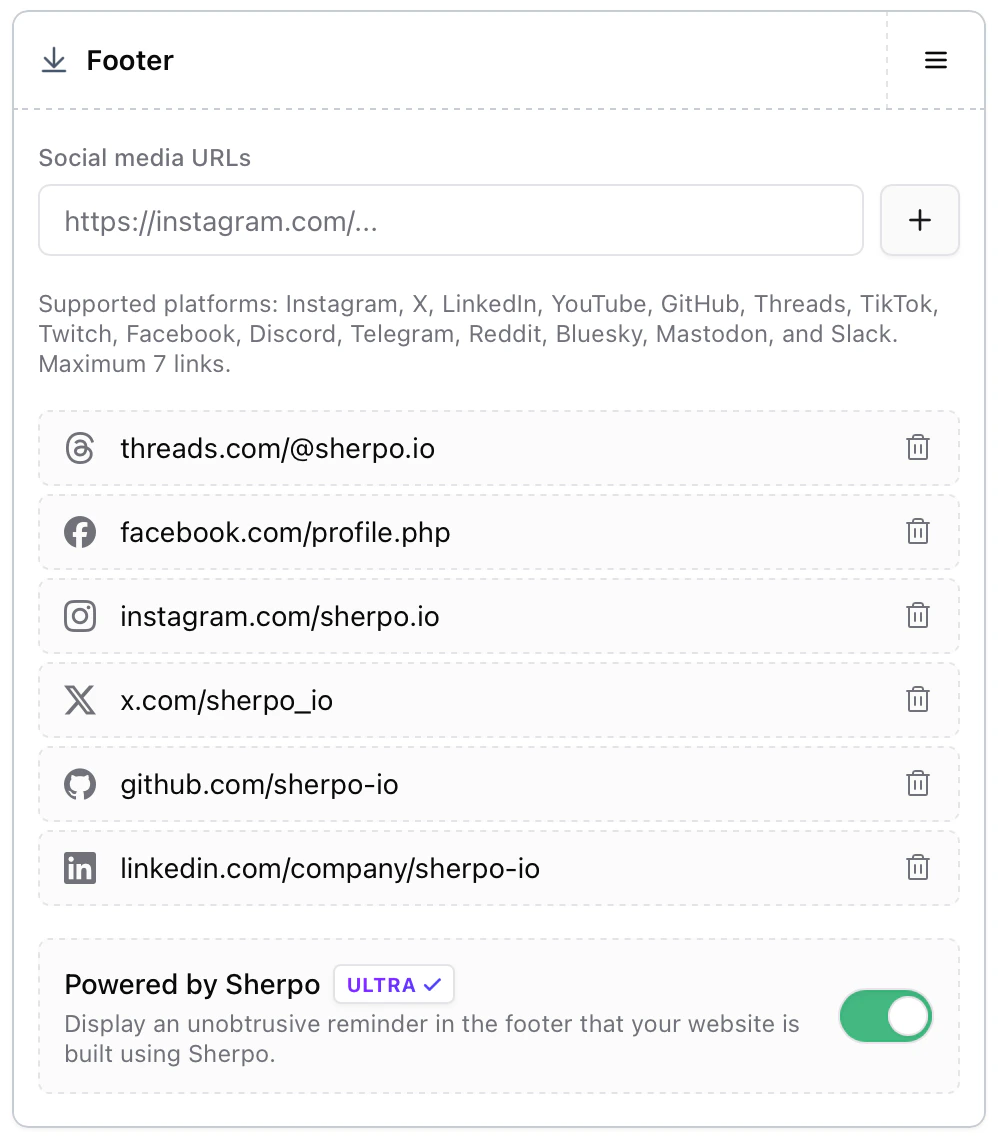Remove the facebook.com/profile.php entry
Viewport: 998px width, 1140px height.
click(918, 531)
